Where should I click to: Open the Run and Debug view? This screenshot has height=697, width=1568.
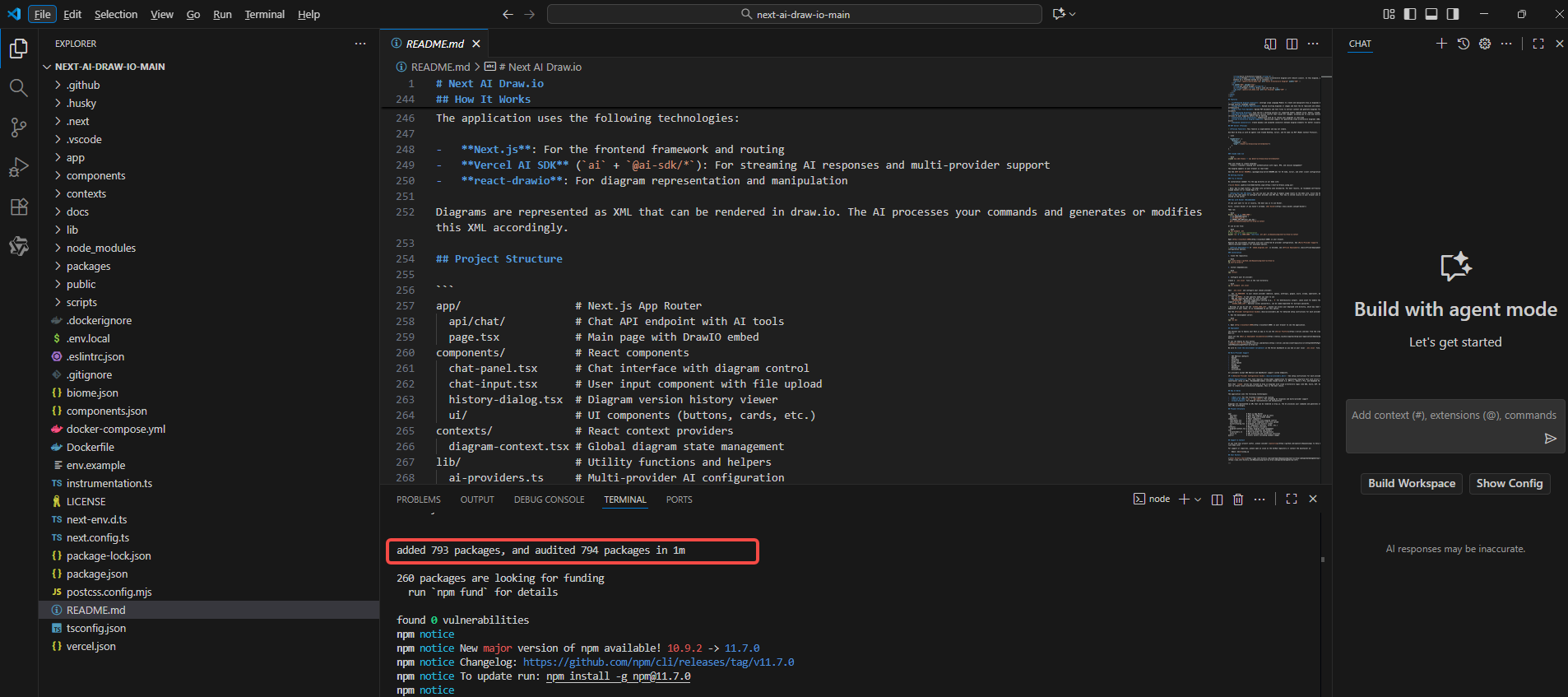point(18,167)
